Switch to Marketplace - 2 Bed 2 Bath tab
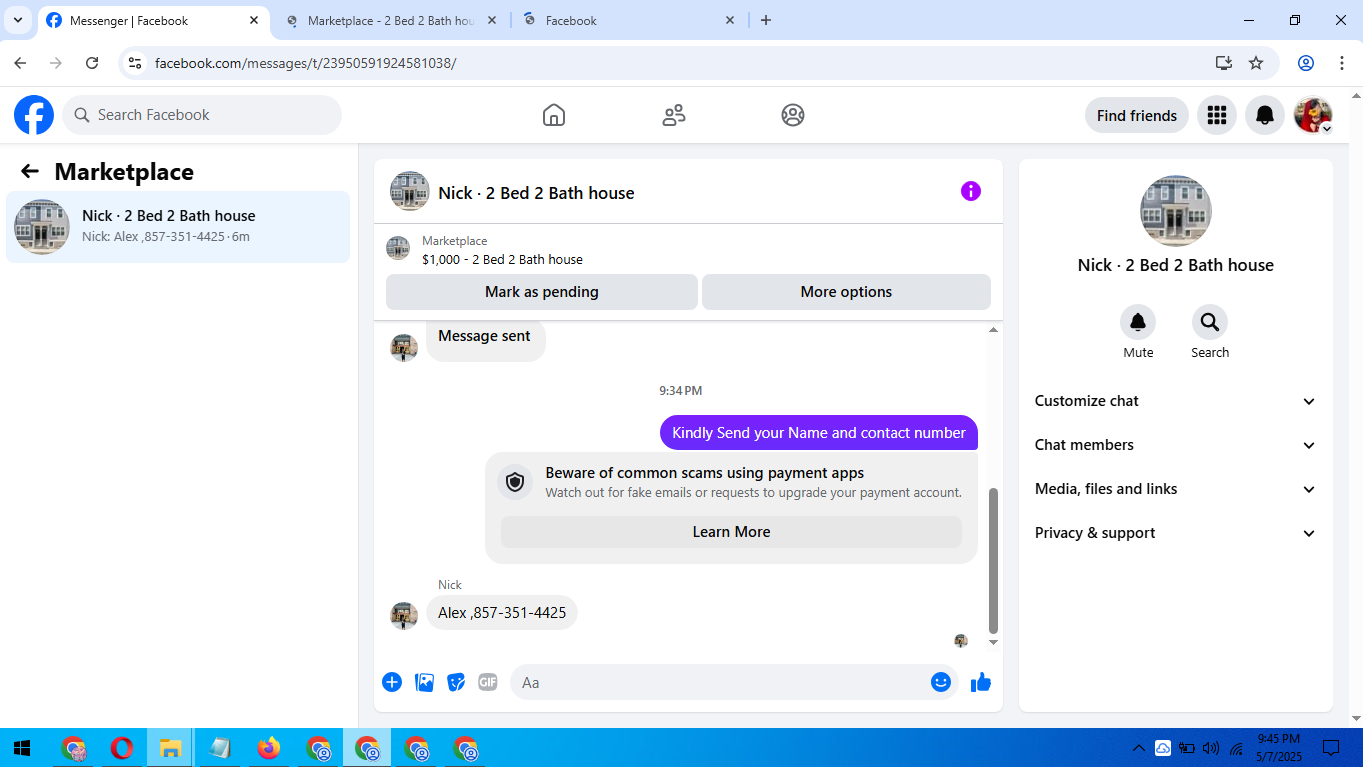This screenshot has width=1363, height=767. pyautogui.click(x=390, y=20)
